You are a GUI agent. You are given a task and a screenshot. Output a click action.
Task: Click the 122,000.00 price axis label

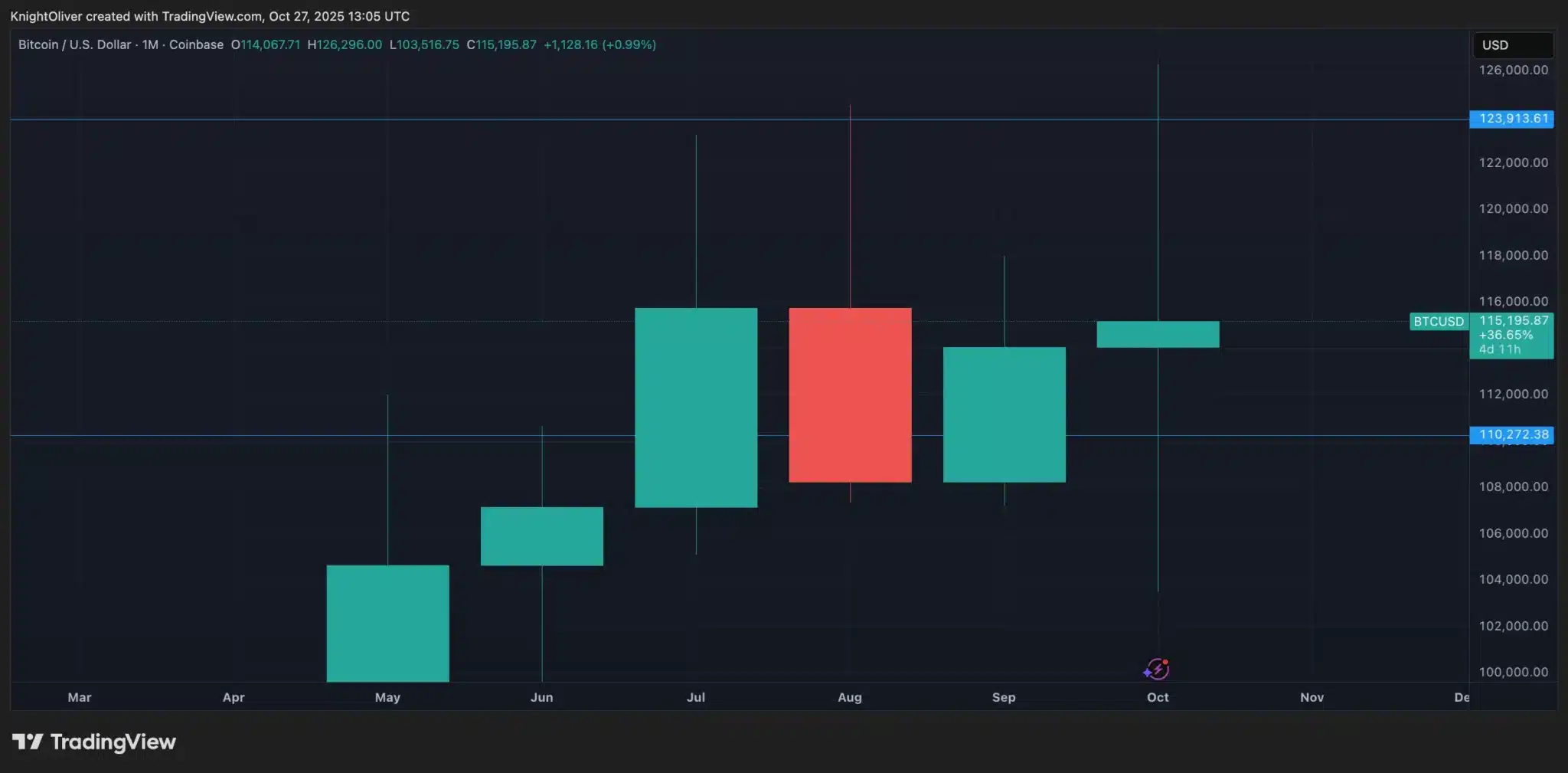[1514, 162]
